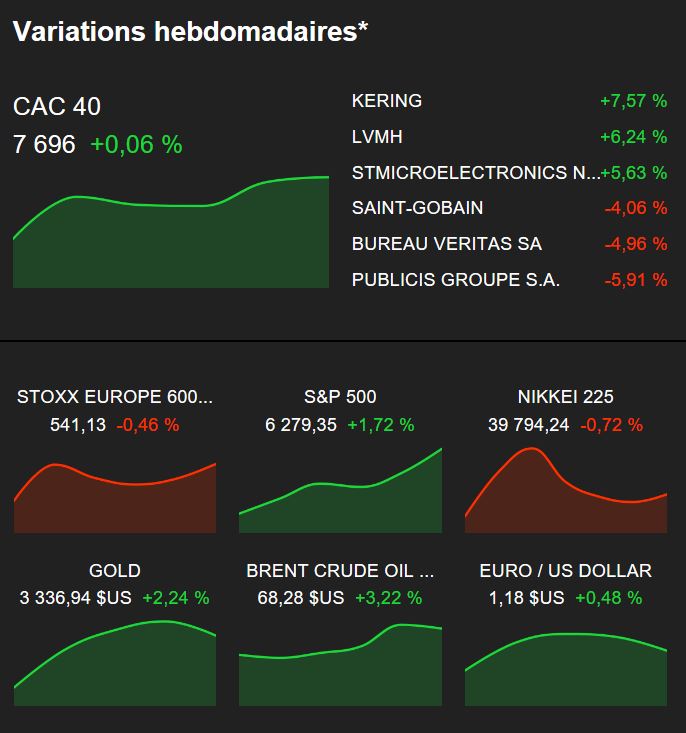Click the S&P 500 heading
Viewport: 686px width, 733px height.
340,397
